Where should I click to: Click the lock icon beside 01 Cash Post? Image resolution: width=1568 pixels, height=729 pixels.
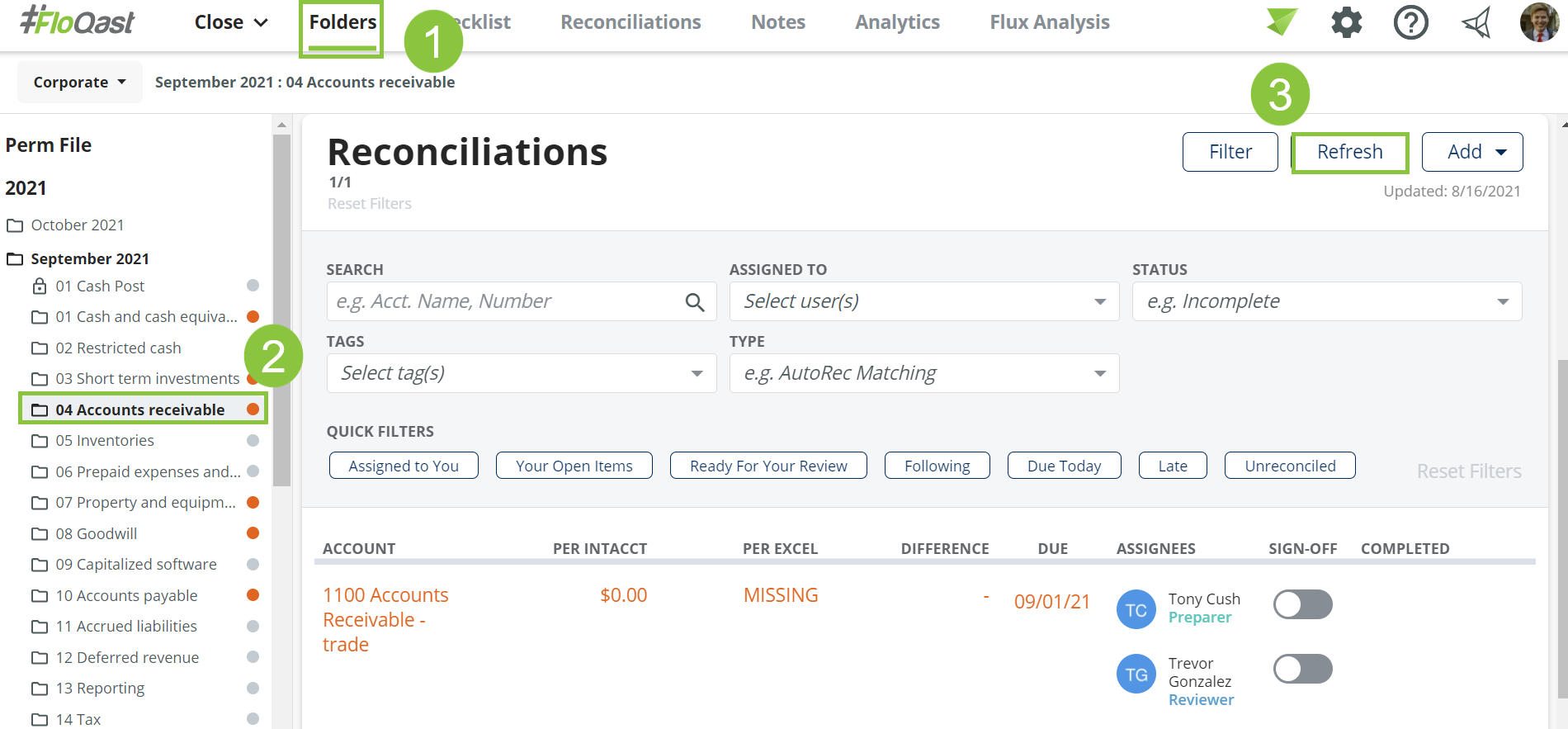click(x=39, y=286)
